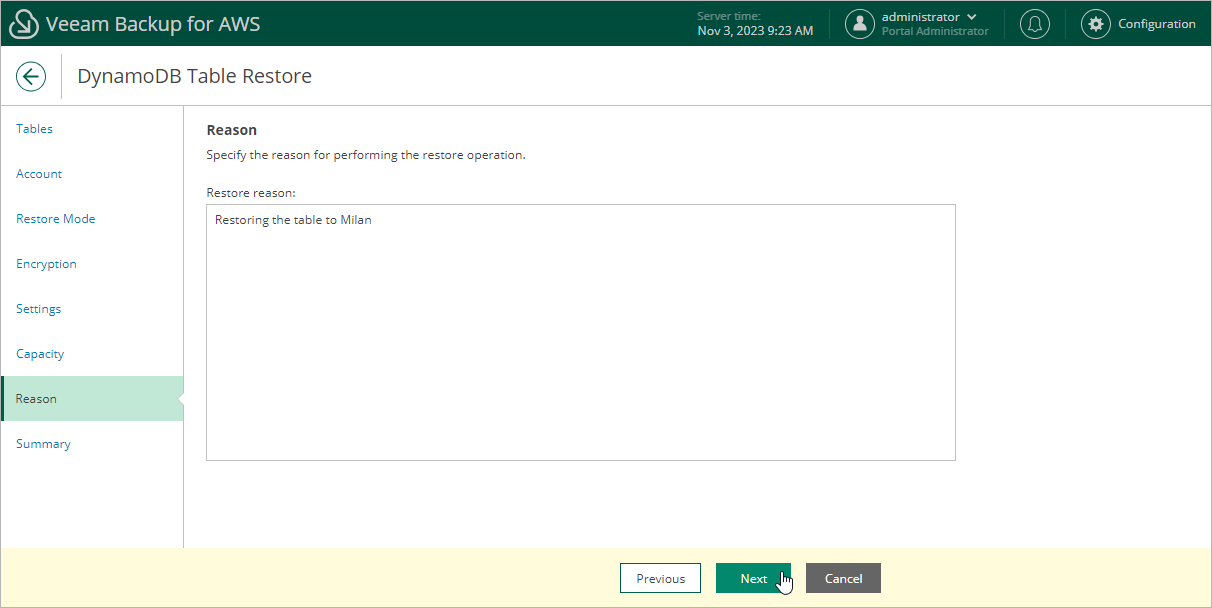Click the back arrow icon
The height and width of the screenshot is (608, 1212).
tap(31, 76)
